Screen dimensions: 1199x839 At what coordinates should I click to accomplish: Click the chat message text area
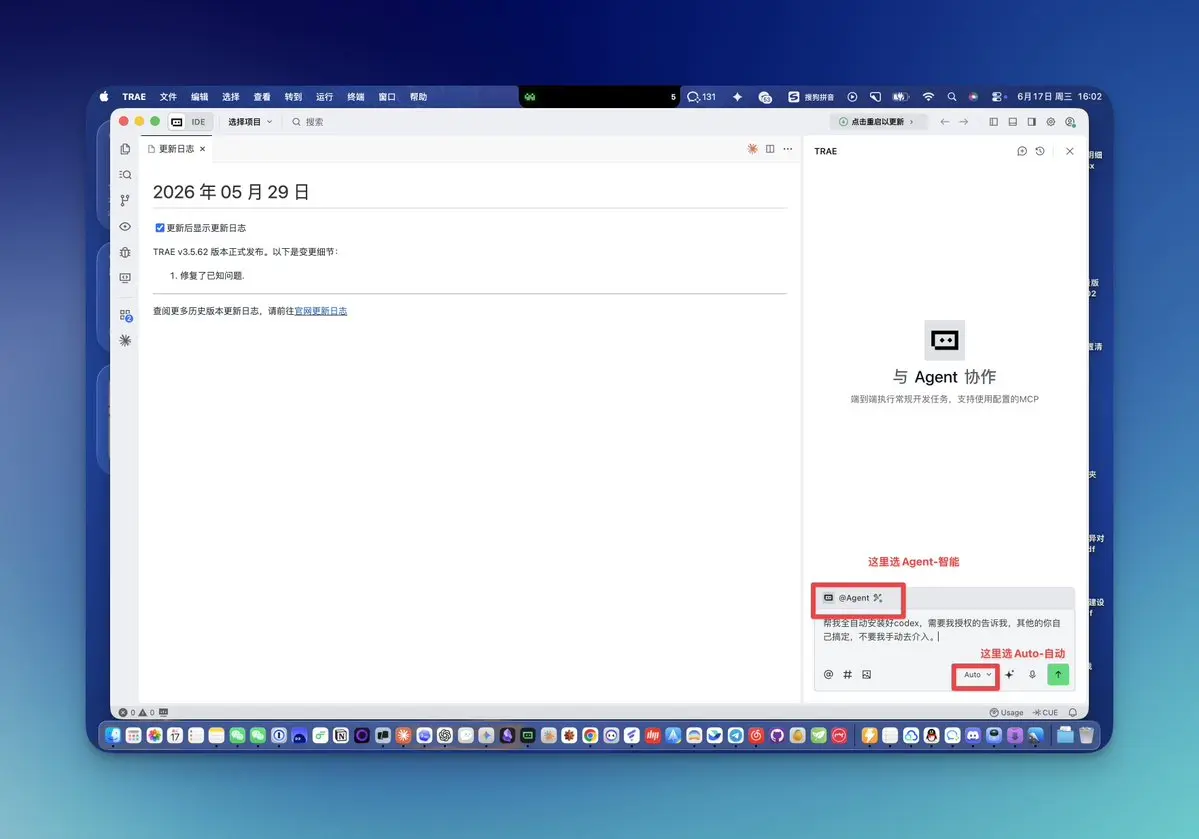tap(944, 630)
